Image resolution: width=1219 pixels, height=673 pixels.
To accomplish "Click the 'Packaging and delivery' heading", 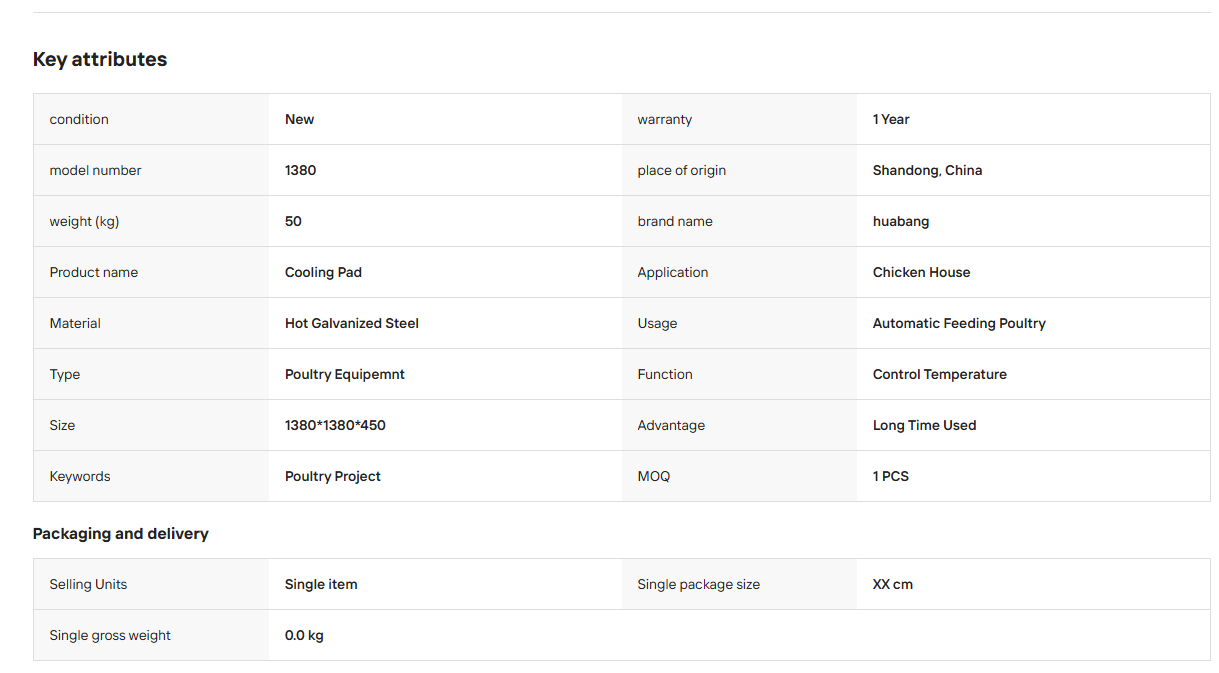I will (121, 534).
